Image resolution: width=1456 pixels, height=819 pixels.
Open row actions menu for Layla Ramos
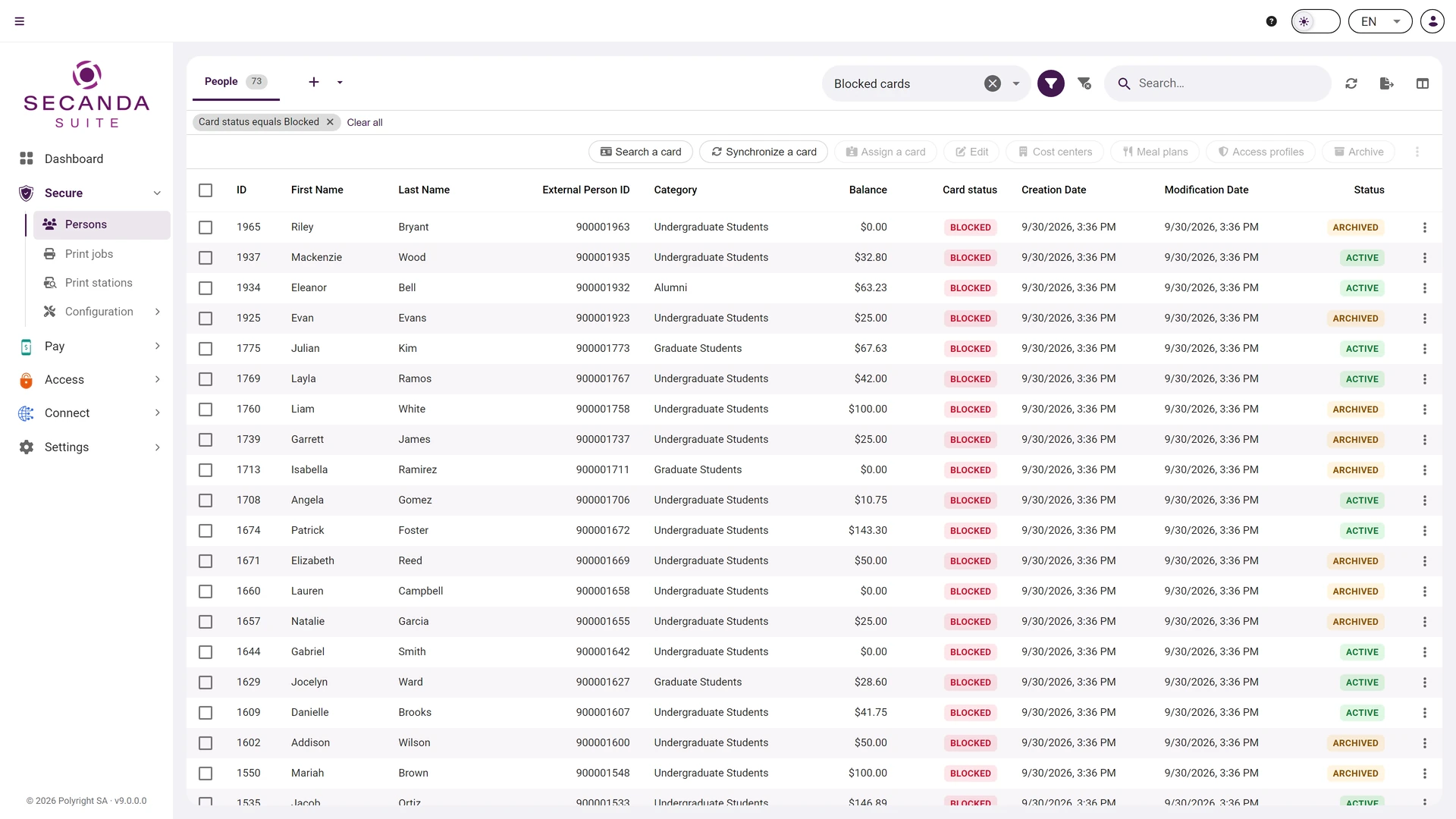pos(1425,379)
